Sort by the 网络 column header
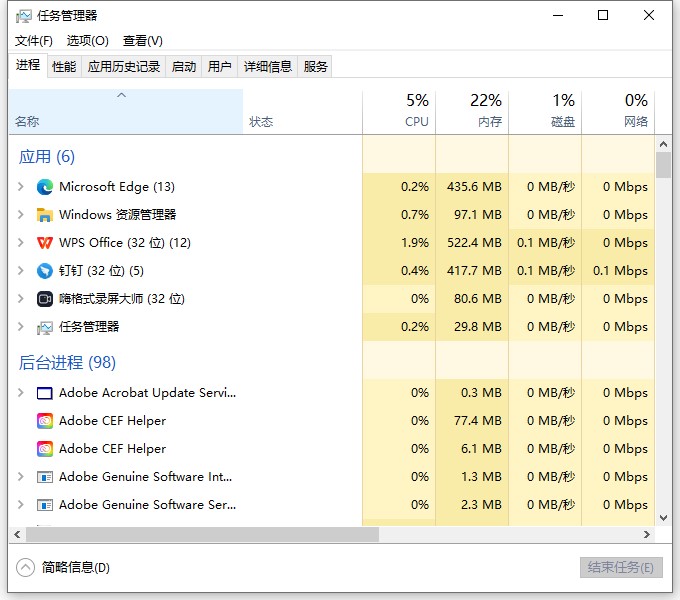Screen dimensions: 680x600 618,111
